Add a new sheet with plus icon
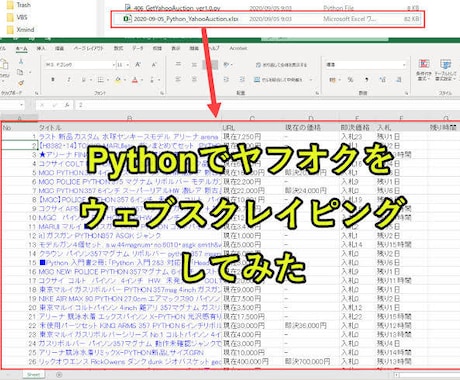This screenshot has height=380, width=460. click(59, 375)
